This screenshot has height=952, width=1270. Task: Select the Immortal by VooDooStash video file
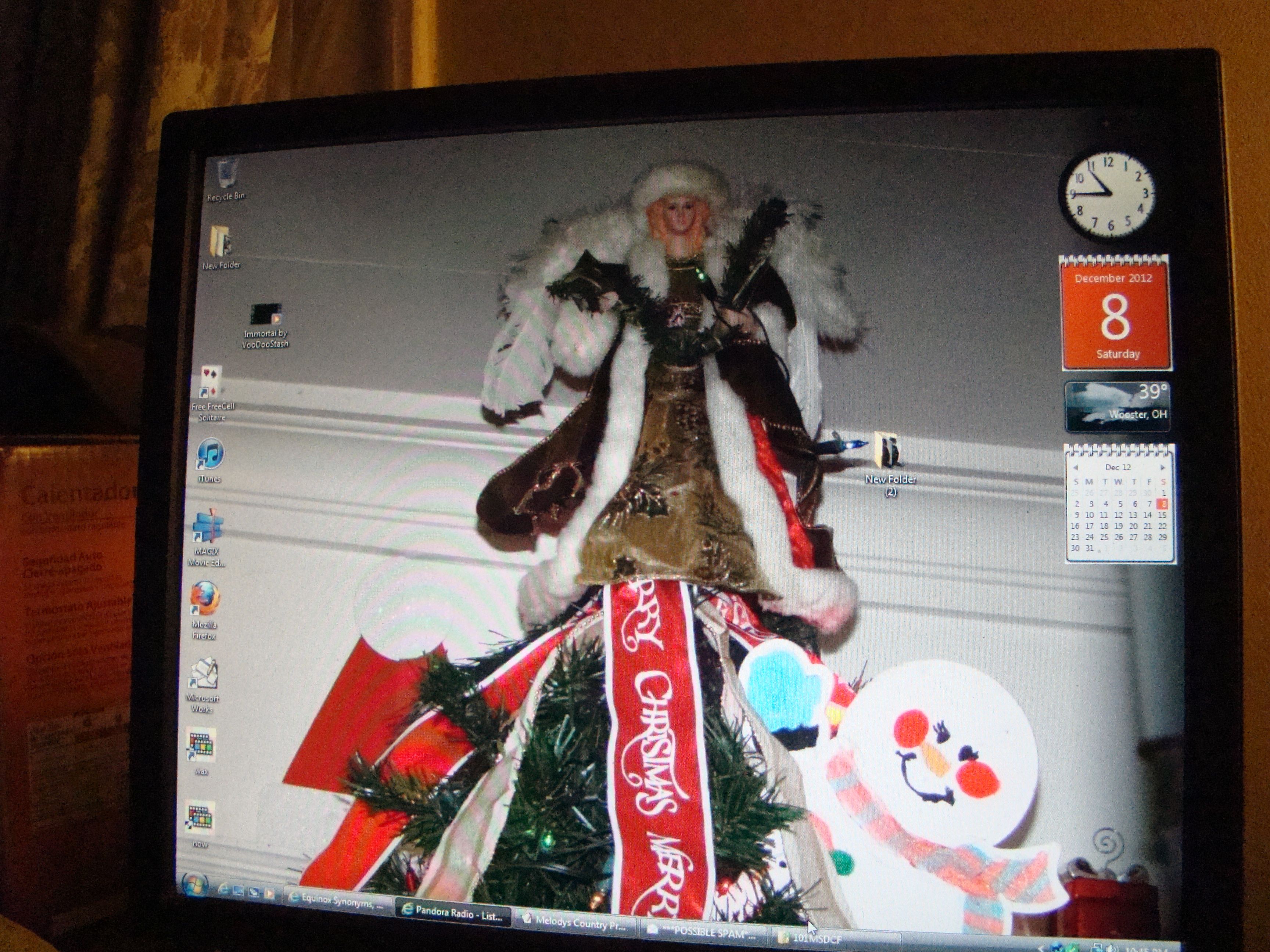266,326
